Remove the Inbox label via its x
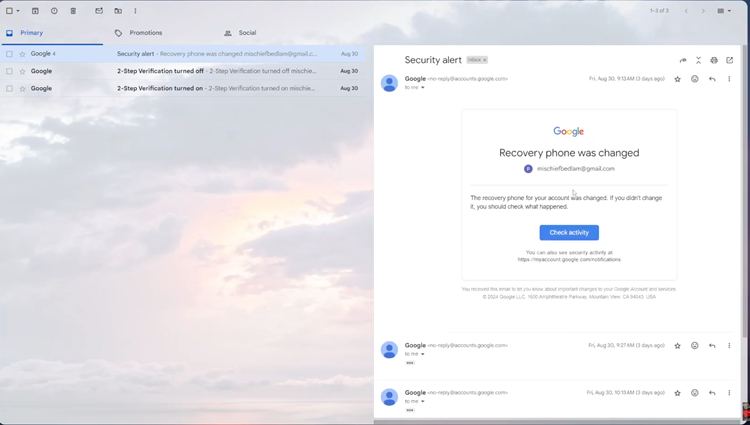The height and width of the screenshot is (425, 750). click(485, 60)
